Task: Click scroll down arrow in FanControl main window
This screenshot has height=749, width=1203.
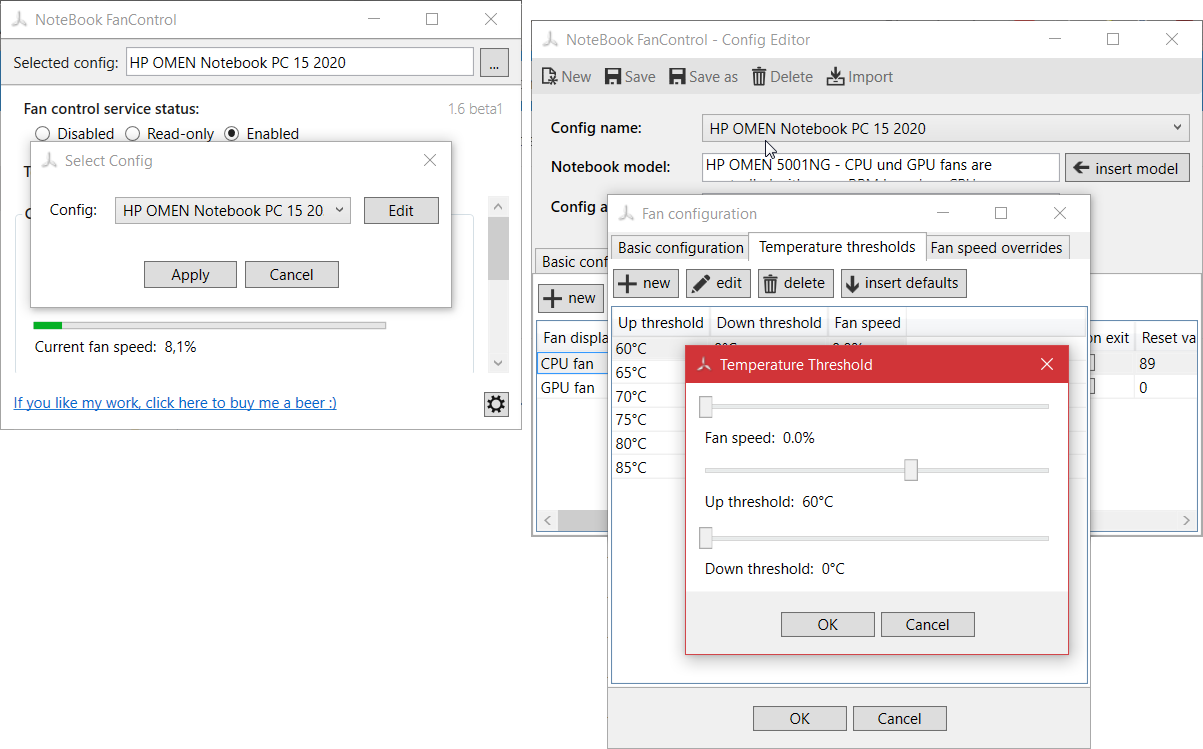Action: (x=498, y=363)
